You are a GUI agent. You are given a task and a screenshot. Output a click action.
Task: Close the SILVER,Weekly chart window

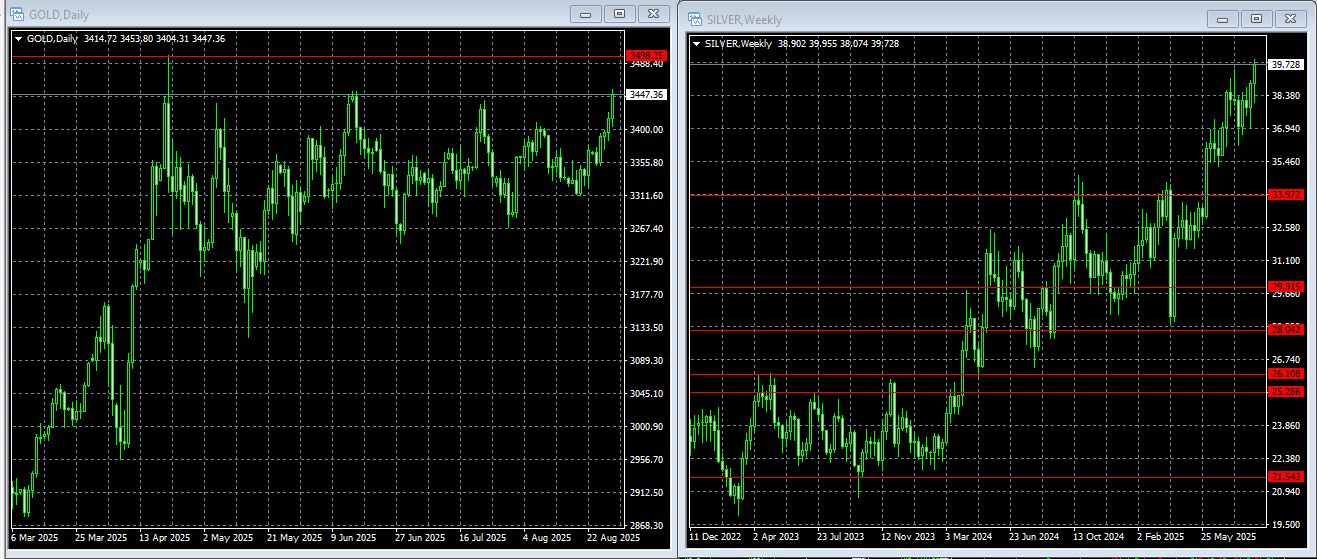point(1290,19)
